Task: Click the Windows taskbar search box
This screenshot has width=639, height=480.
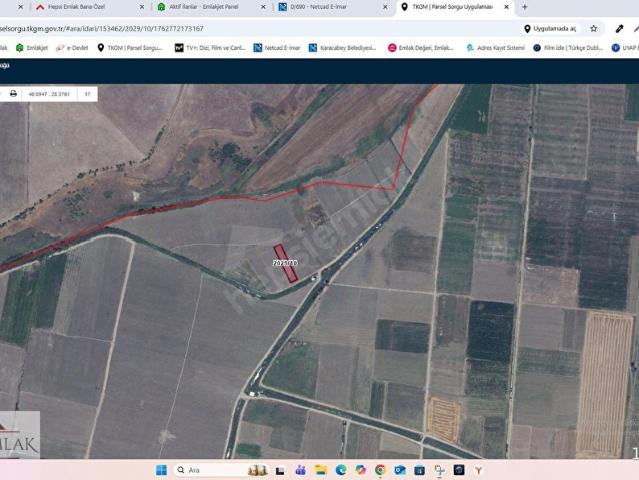Action: click(x=208, y=470)
